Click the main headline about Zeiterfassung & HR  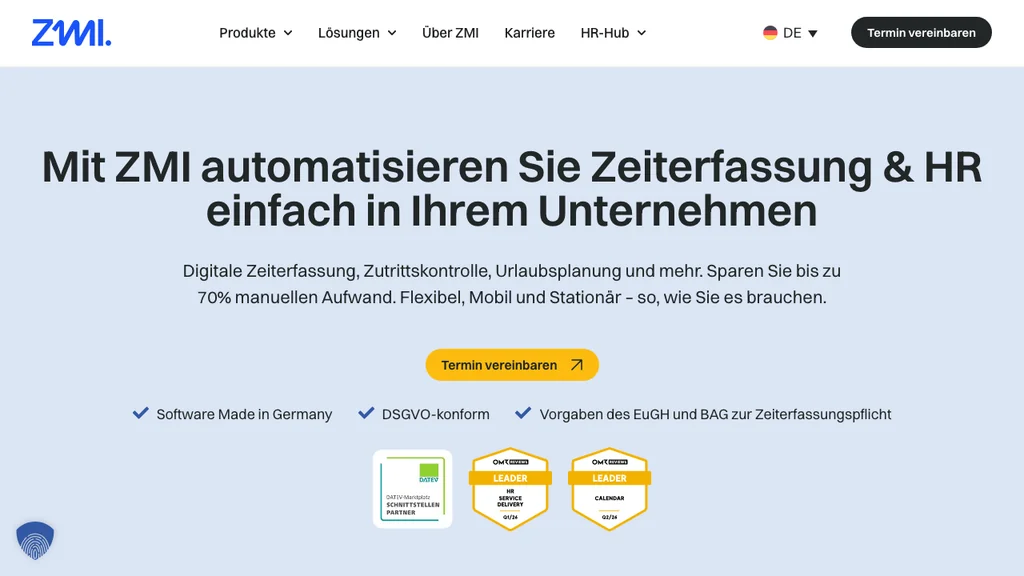pos(512,188)
